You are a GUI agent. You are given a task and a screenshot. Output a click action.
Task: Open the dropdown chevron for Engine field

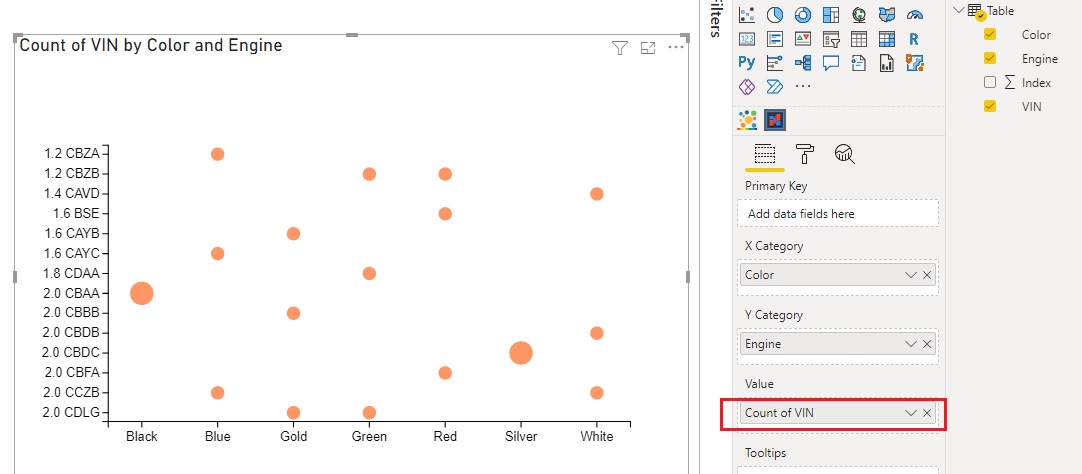point(911,344)
